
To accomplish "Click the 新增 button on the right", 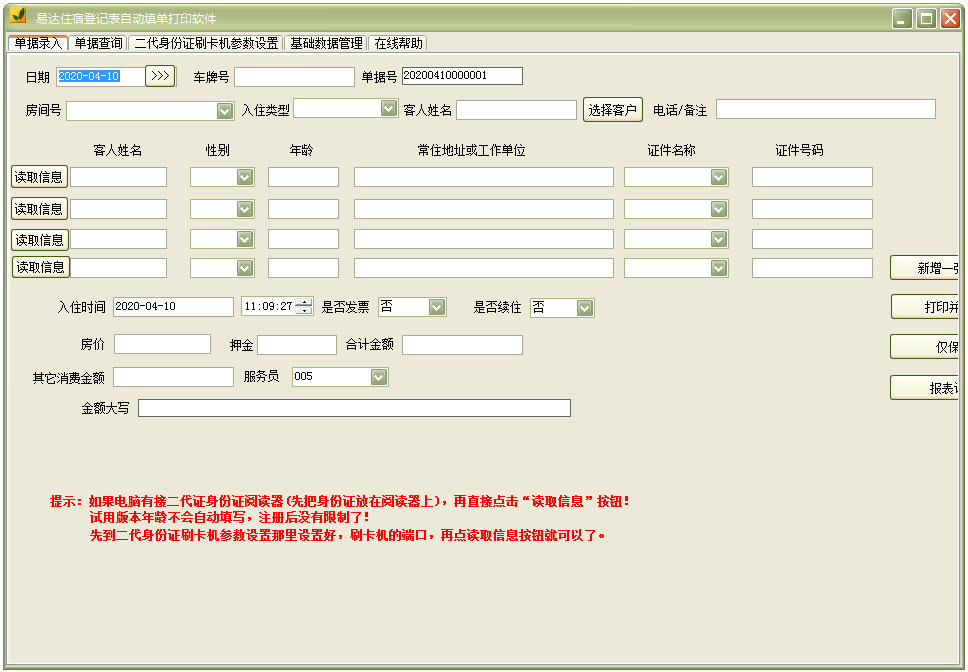I will coord(925,268).
